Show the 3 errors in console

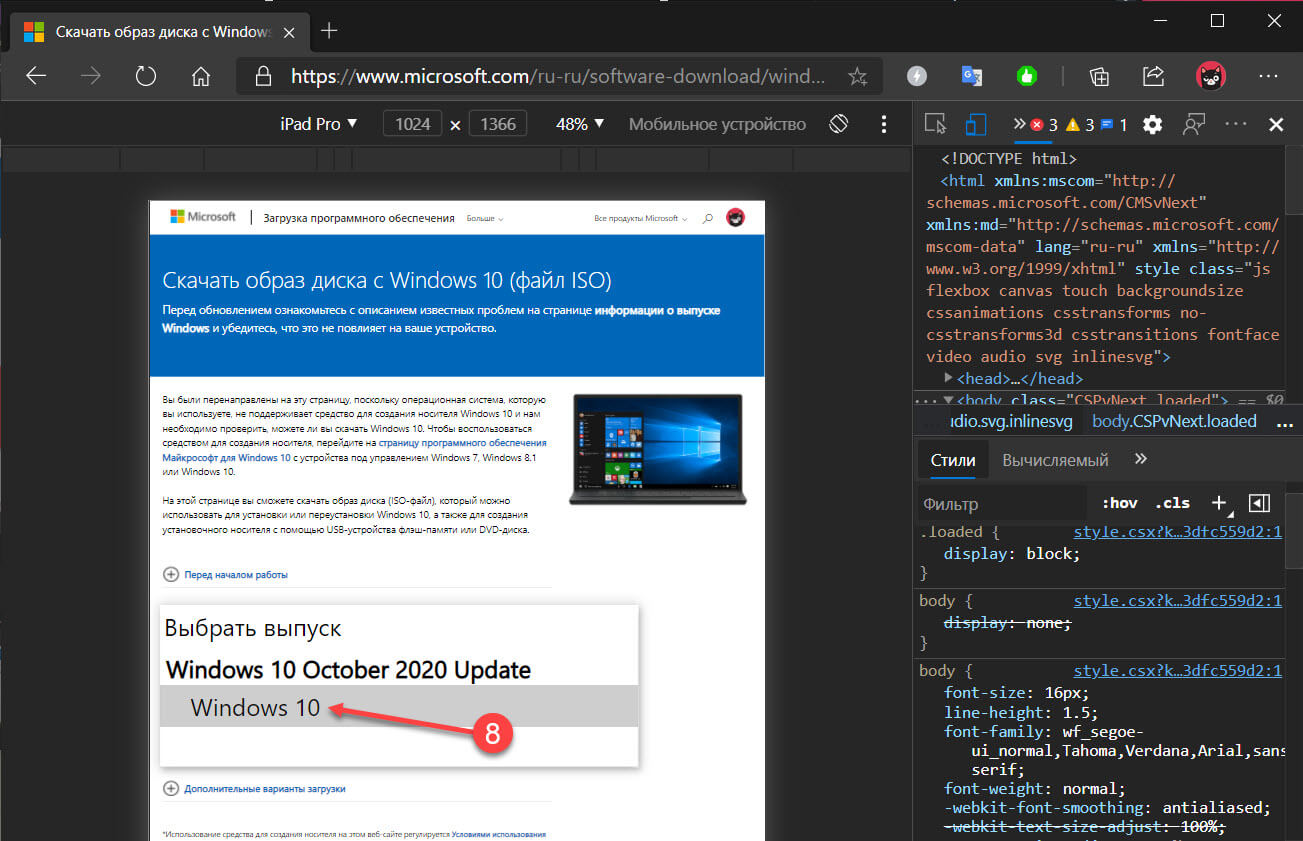(x=1044, y=125)
